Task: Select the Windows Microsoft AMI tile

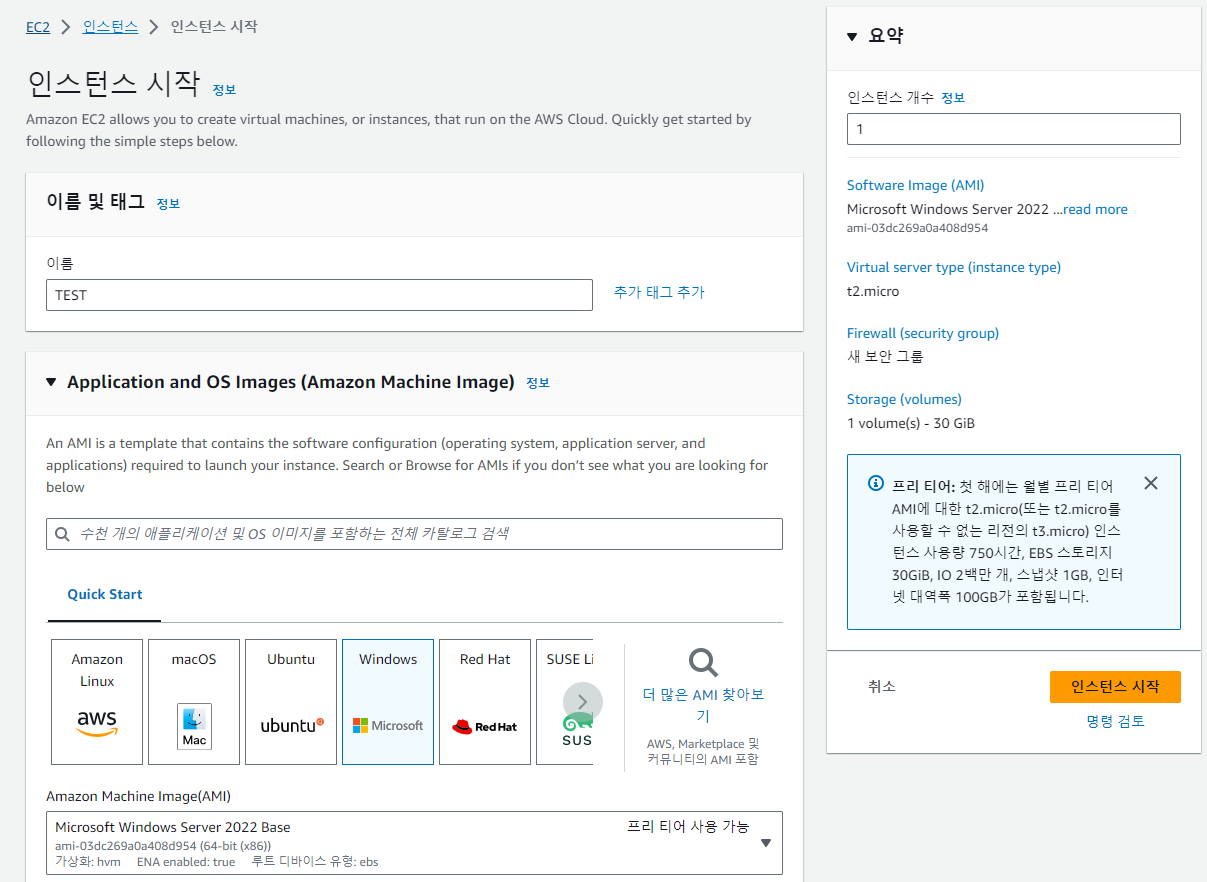Action: pyautogui.click(x=388, y=702)
